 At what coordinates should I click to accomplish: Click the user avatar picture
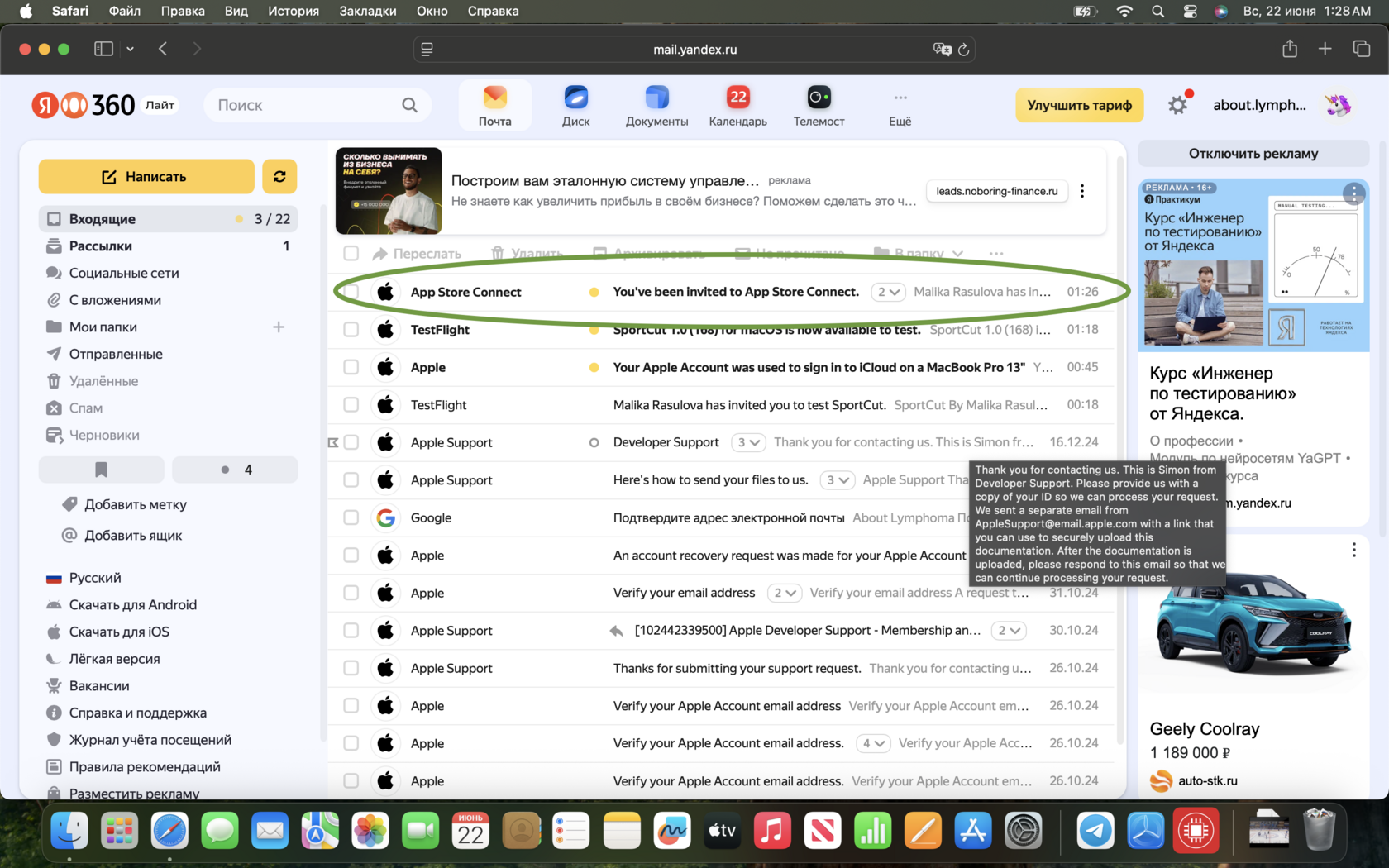[x=1338, y=105]
